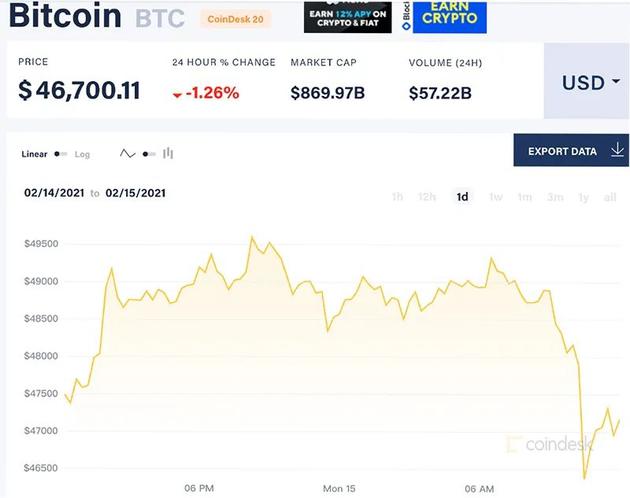Click the end date 02/15/2021
The height and width of the screenshot is (498, 630).
(135, 194)
